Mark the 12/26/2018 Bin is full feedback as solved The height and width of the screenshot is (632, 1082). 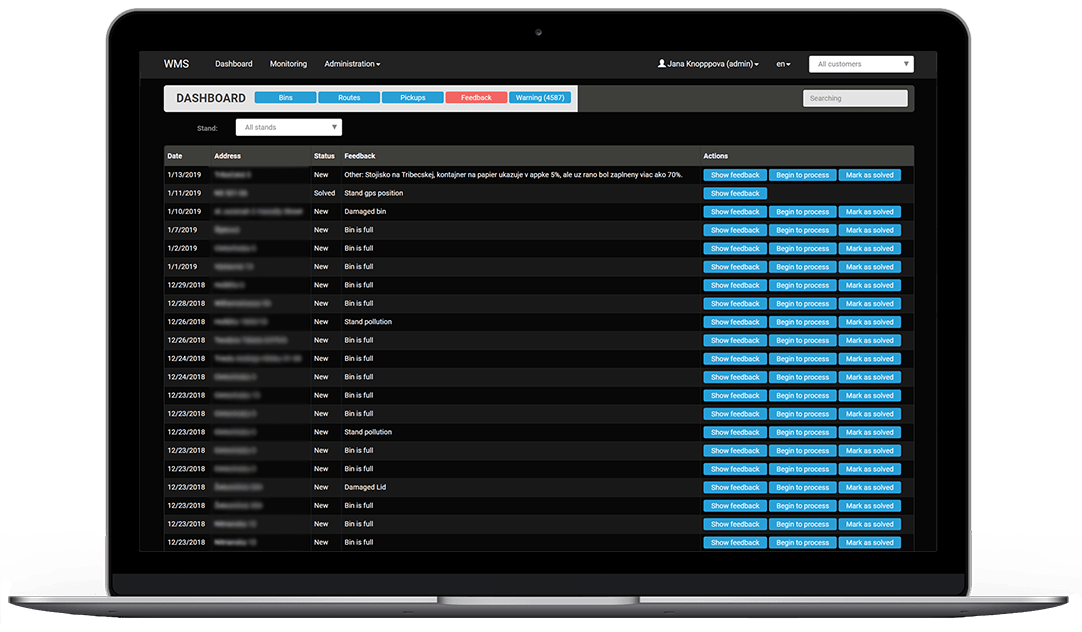[x=869, y=341]
